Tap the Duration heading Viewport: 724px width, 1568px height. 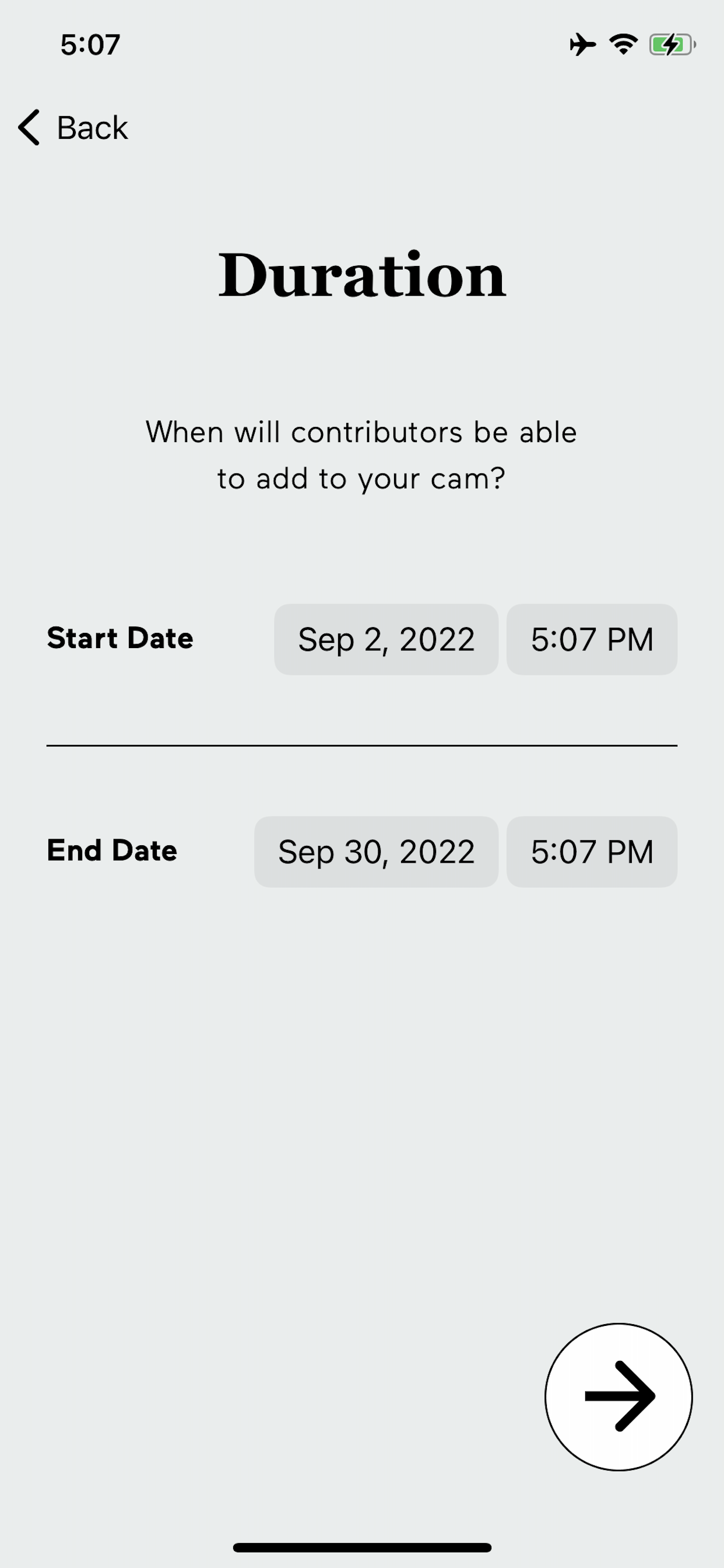click(x=362, y=275)
